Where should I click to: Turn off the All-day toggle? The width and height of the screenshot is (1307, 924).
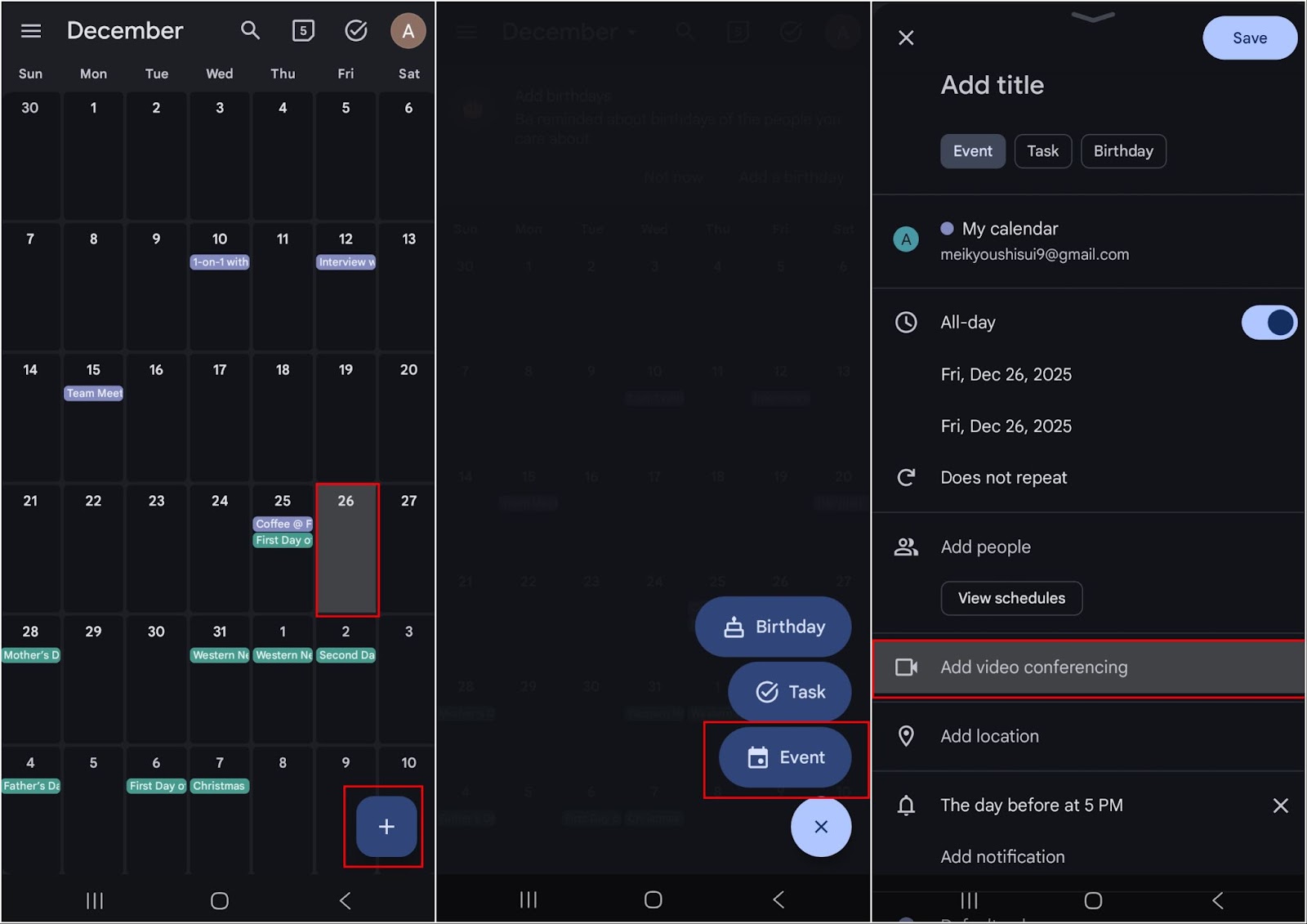[x=1269, y=323]
